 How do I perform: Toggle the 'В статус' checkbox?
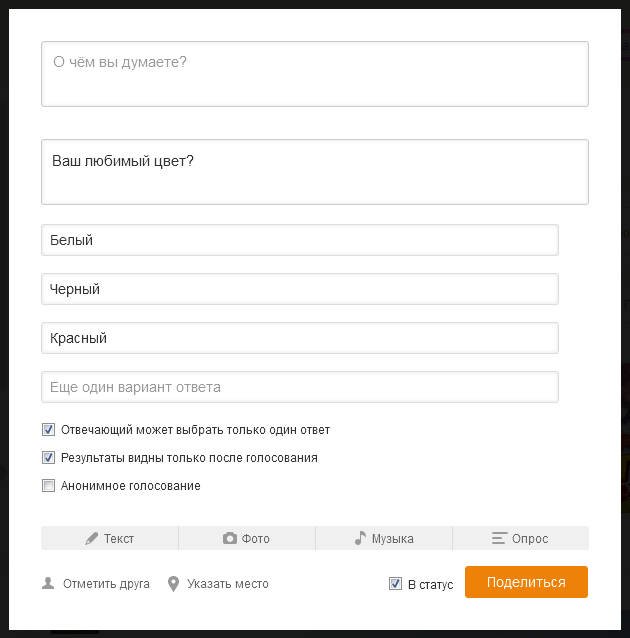point(395,584)
